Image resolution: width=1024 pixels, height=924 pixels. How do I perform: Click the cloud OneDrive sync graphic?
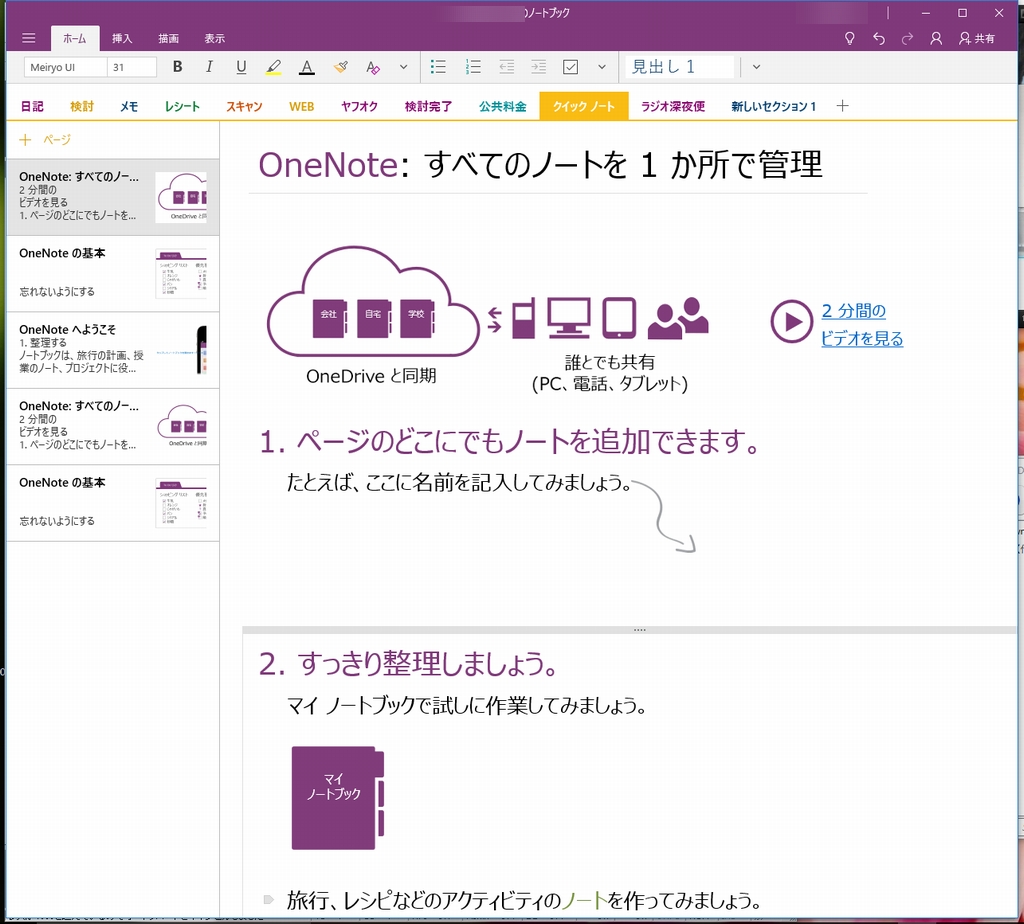(x=374, y=302)
